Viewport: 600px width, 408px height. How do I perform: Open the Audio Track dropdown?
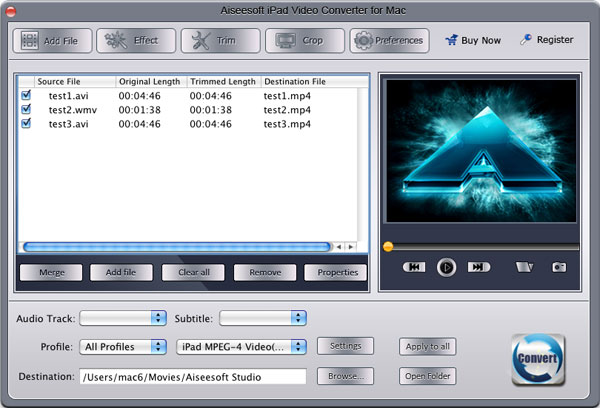[x=123, y=318]
